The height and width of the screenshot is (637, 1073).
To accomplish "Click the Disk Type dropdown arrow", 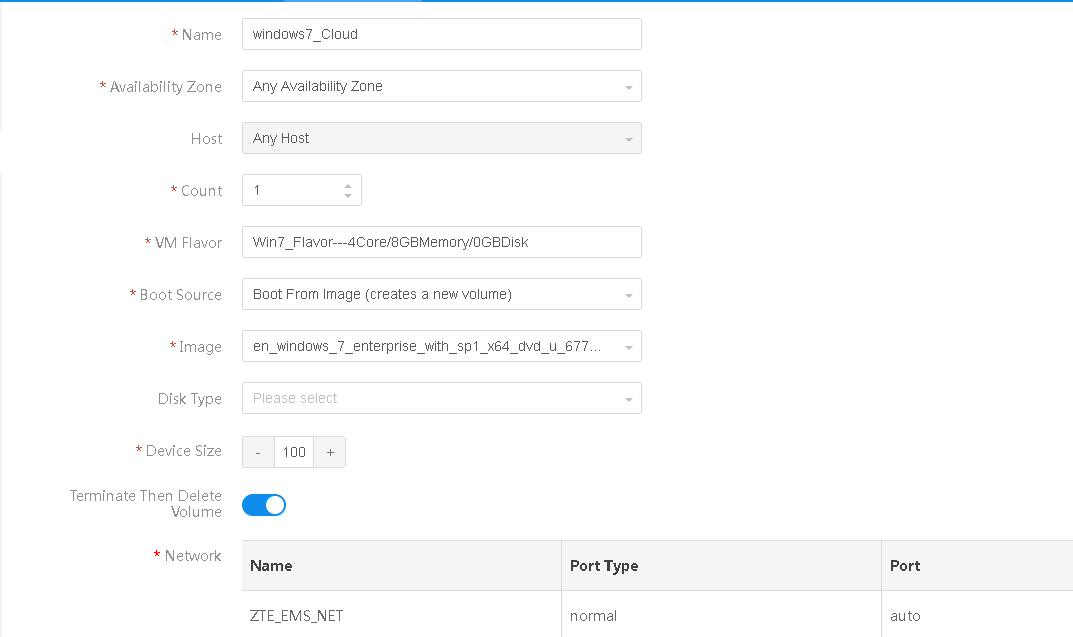I will 628,398.
